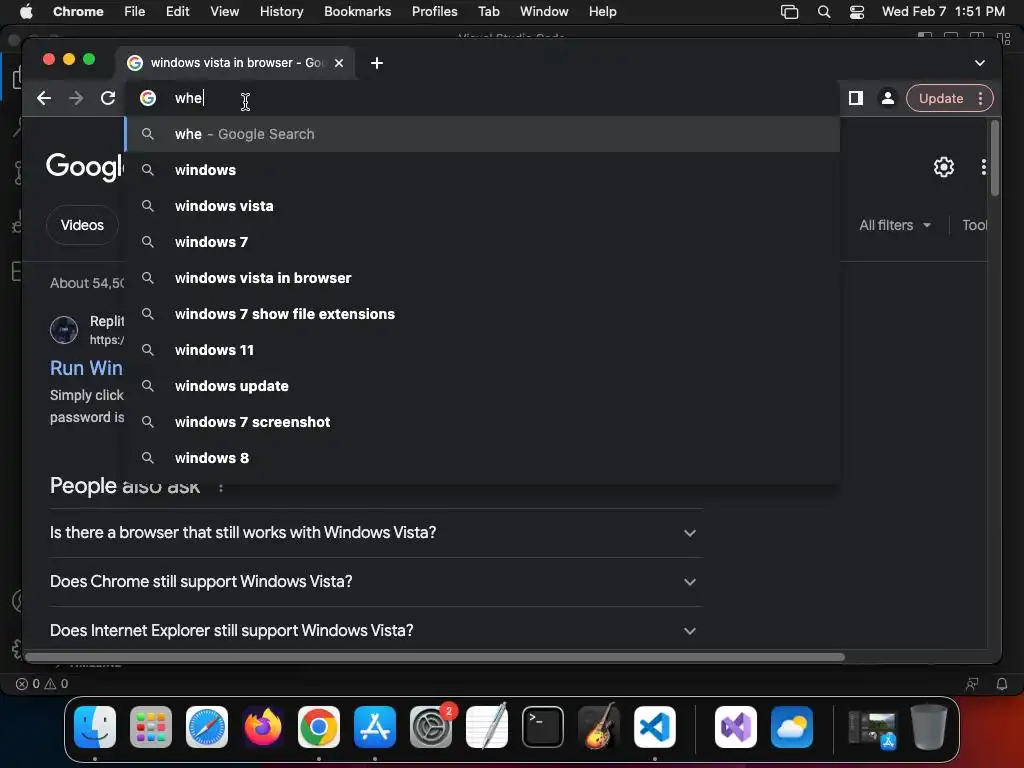Image resolution: width=1024 pixels, height=768 pixels.
Task: Open People also ask options dots
Action: point(221,487)
